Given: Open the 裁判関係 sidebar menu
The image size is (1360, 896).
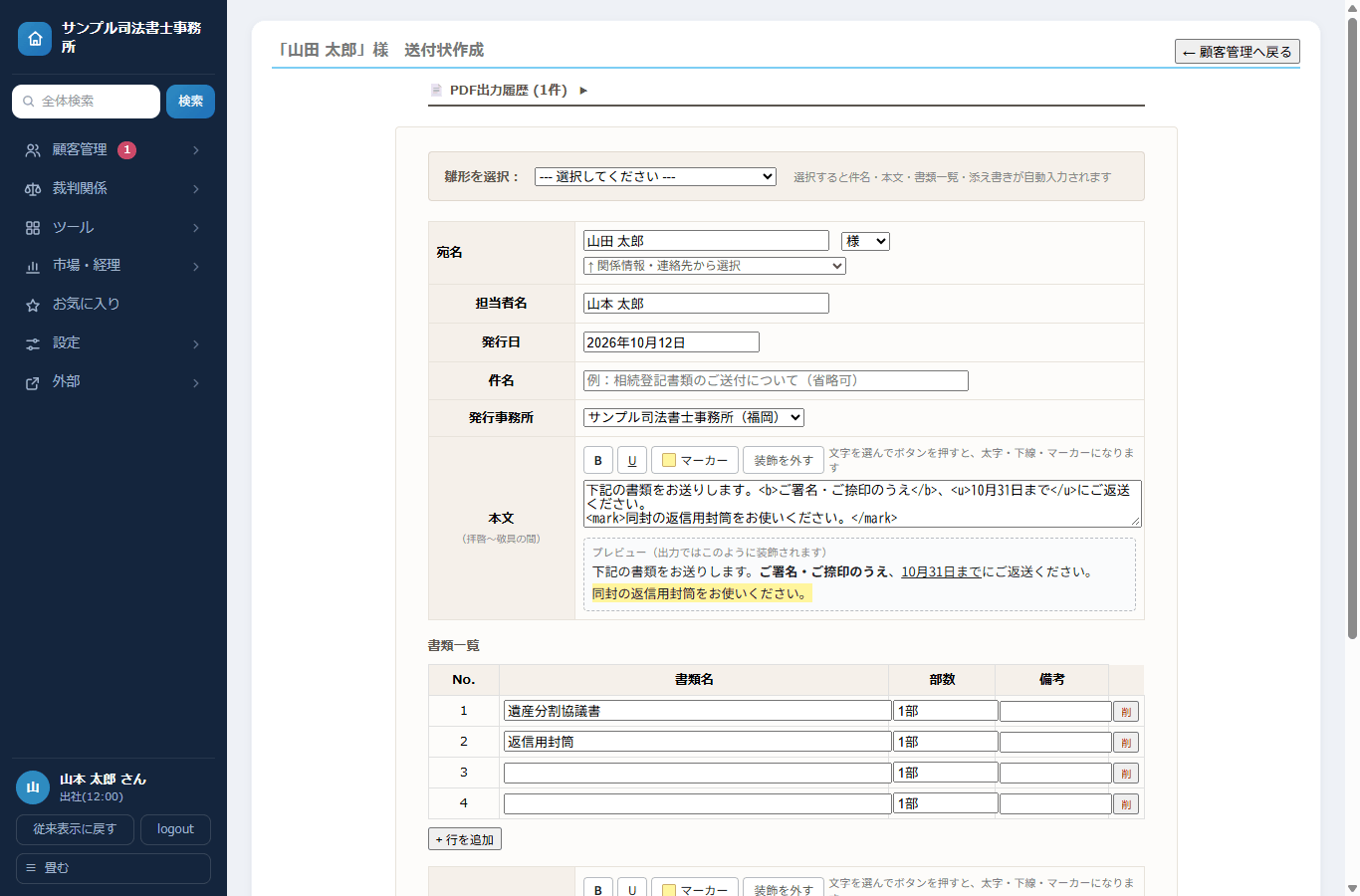Looking at the screenshot, I should point(113,188).
